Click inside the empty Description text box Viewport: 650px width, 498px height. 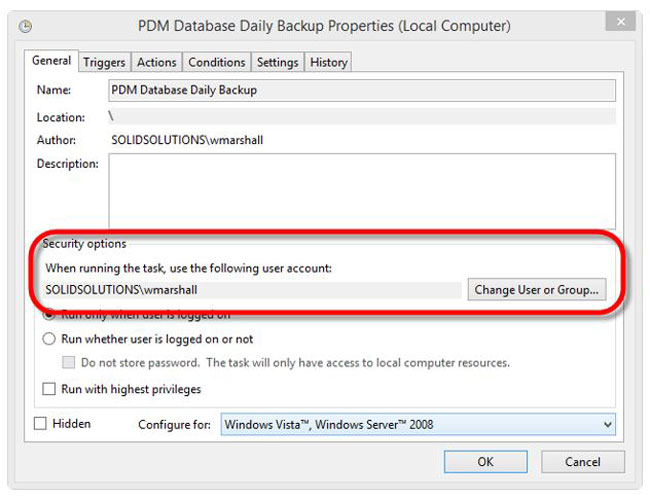tap(362, 189)
